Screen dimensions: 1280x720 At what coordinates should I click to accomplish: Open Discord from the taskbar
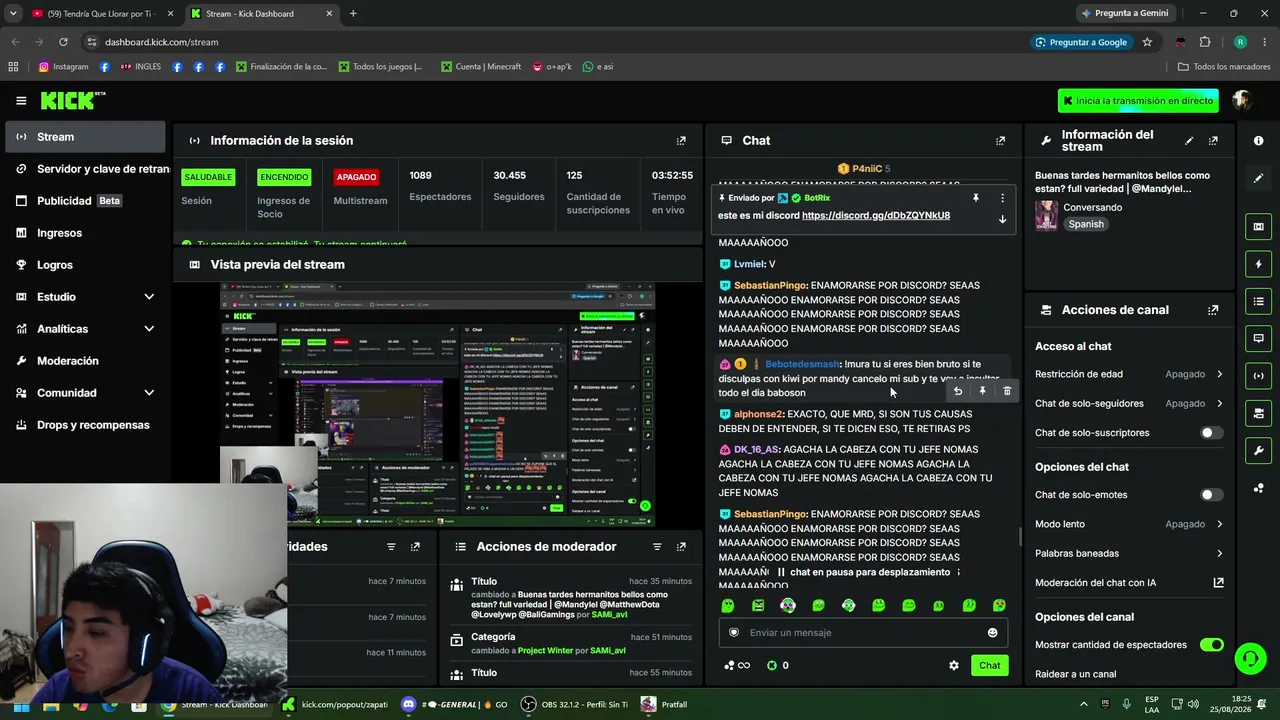click(454, 704)
